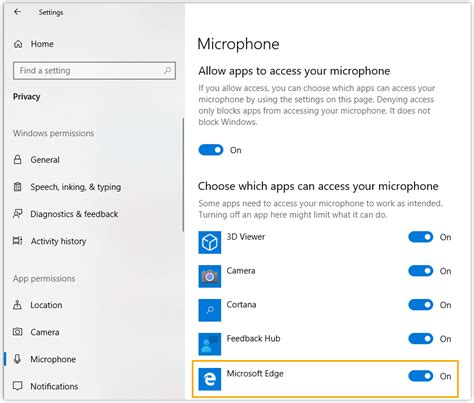Disable microphone access for the Camera app

420,271
